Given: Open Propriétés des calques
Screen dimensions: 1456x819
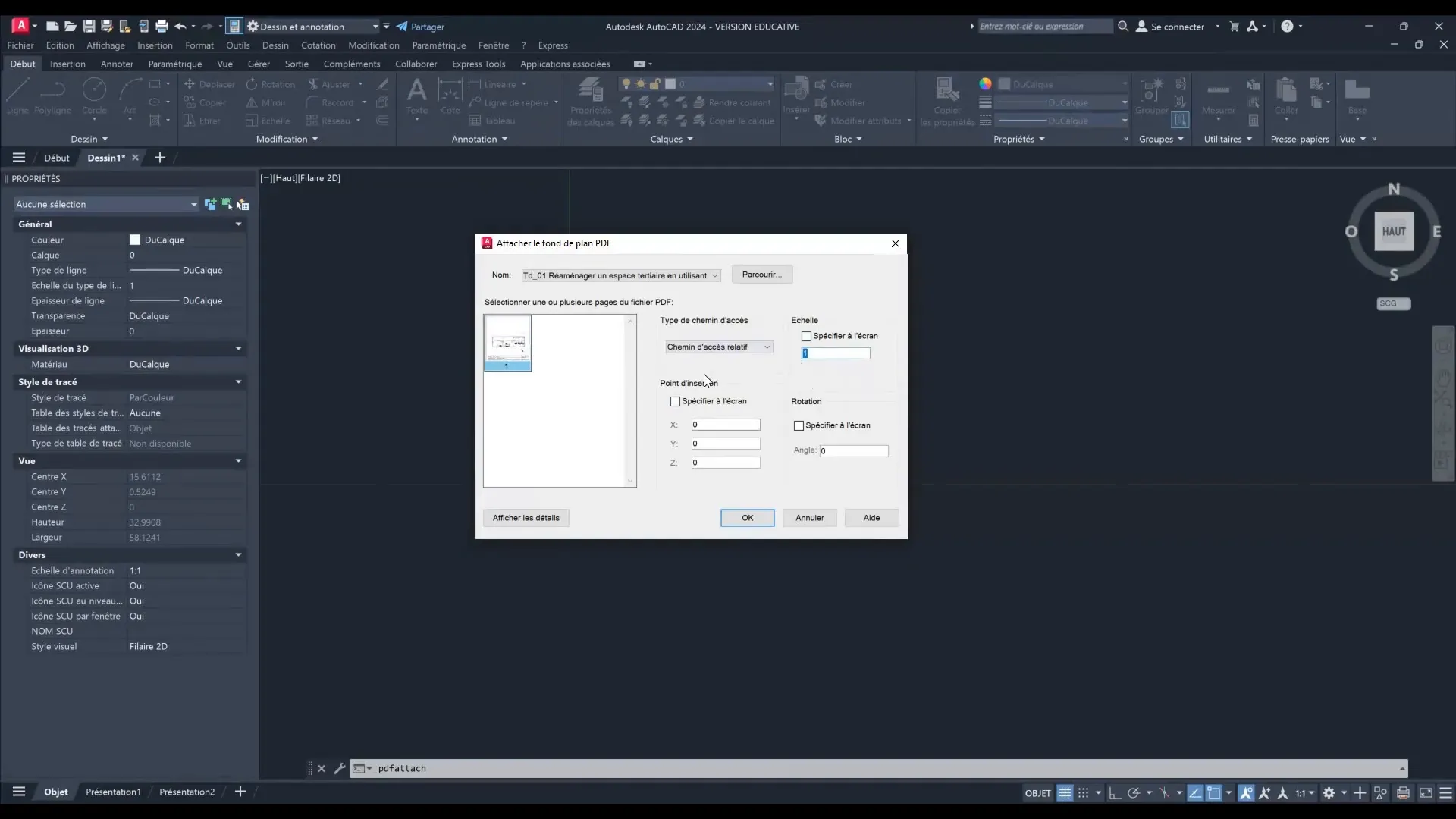Looking at the screenshot, I should tap(591, 102).
